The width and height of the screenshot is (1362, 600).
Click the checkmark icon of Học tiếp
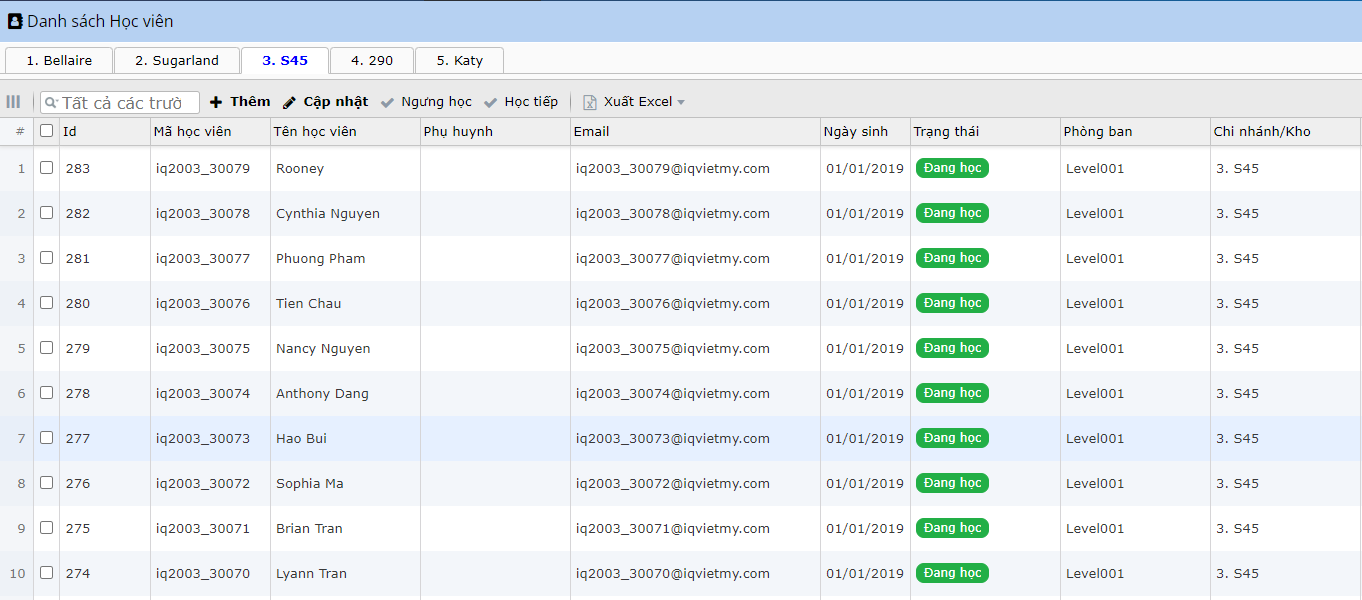click(x=491, y=102)
